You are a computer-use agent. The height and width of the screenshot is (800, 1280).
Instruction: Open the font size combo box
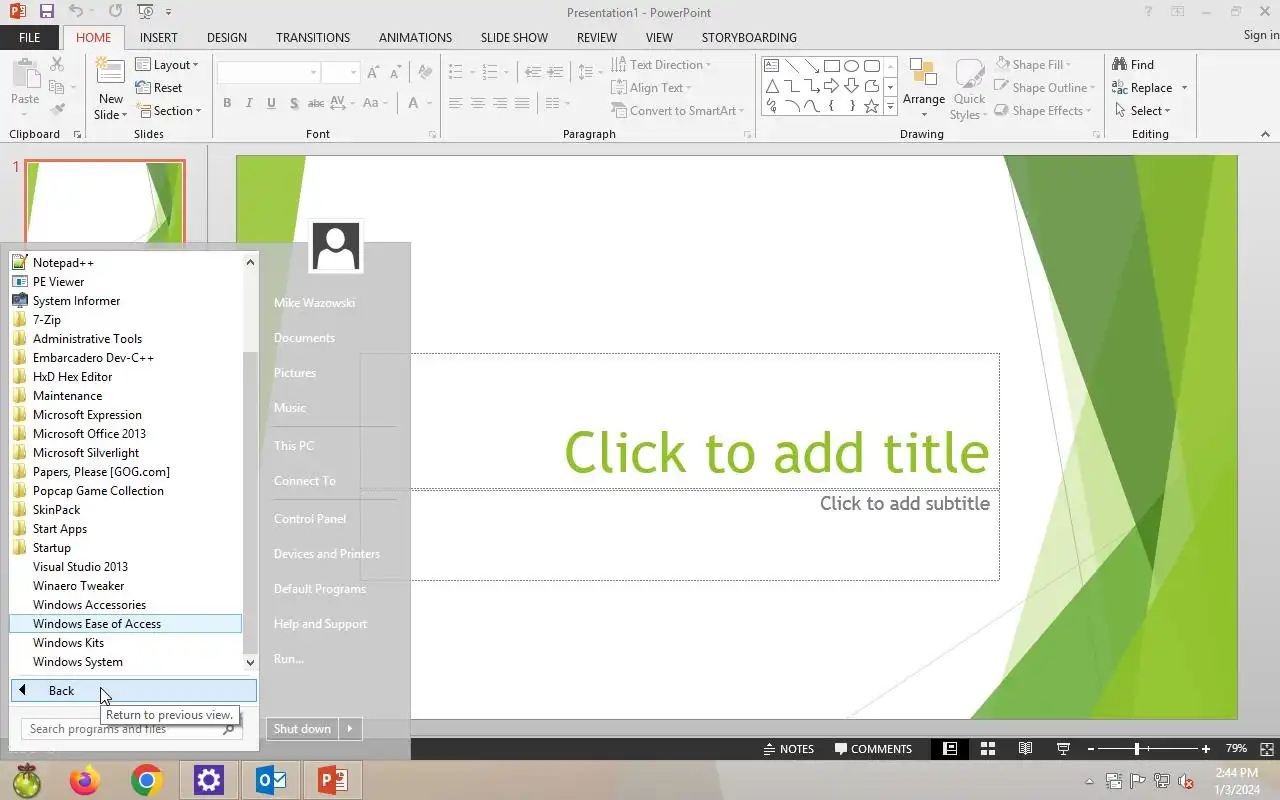[340, 73]
